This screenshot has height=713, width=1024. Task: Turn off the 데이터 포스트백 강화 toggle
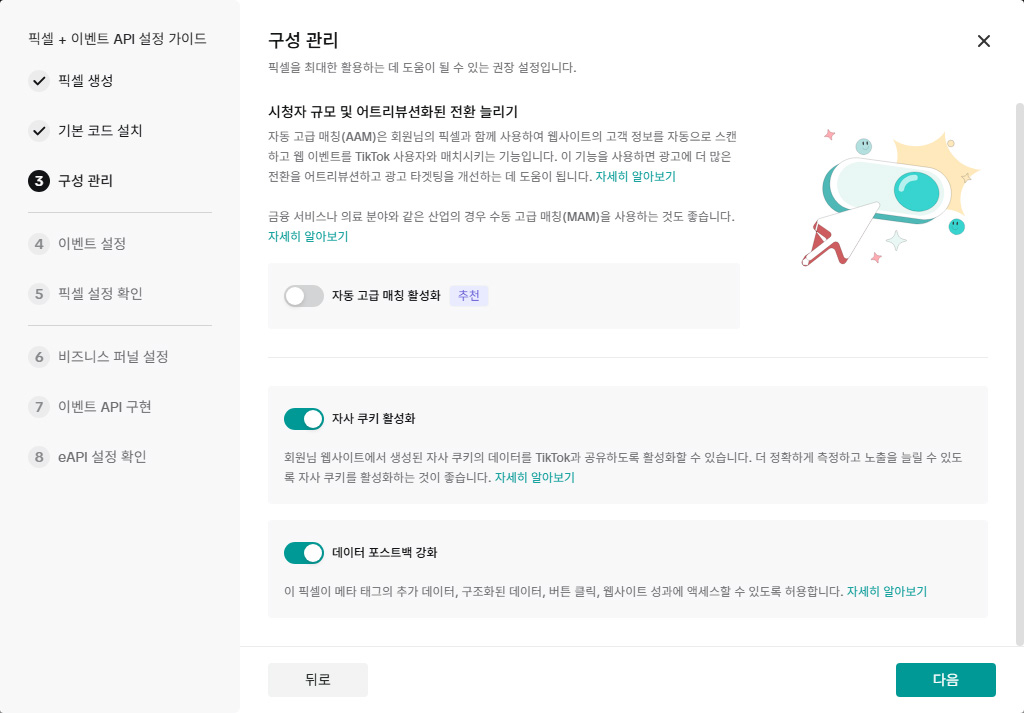(x=304, y=553)
